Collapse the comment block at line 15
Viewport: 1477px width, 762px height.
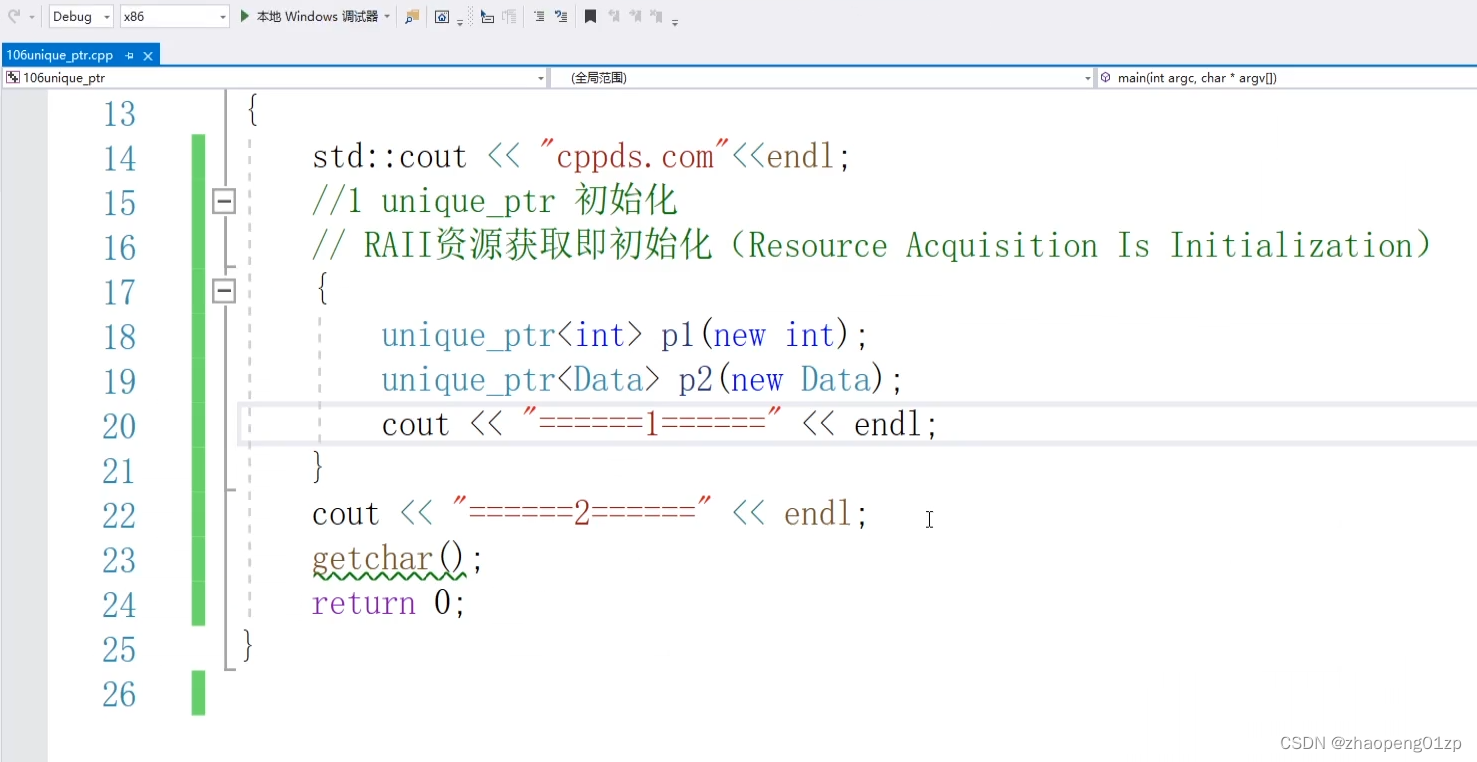tap(224, 202)
